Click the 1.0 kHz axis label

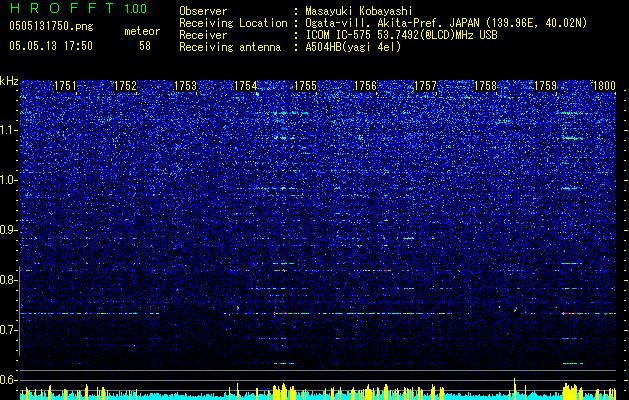(x=9, y=180)
